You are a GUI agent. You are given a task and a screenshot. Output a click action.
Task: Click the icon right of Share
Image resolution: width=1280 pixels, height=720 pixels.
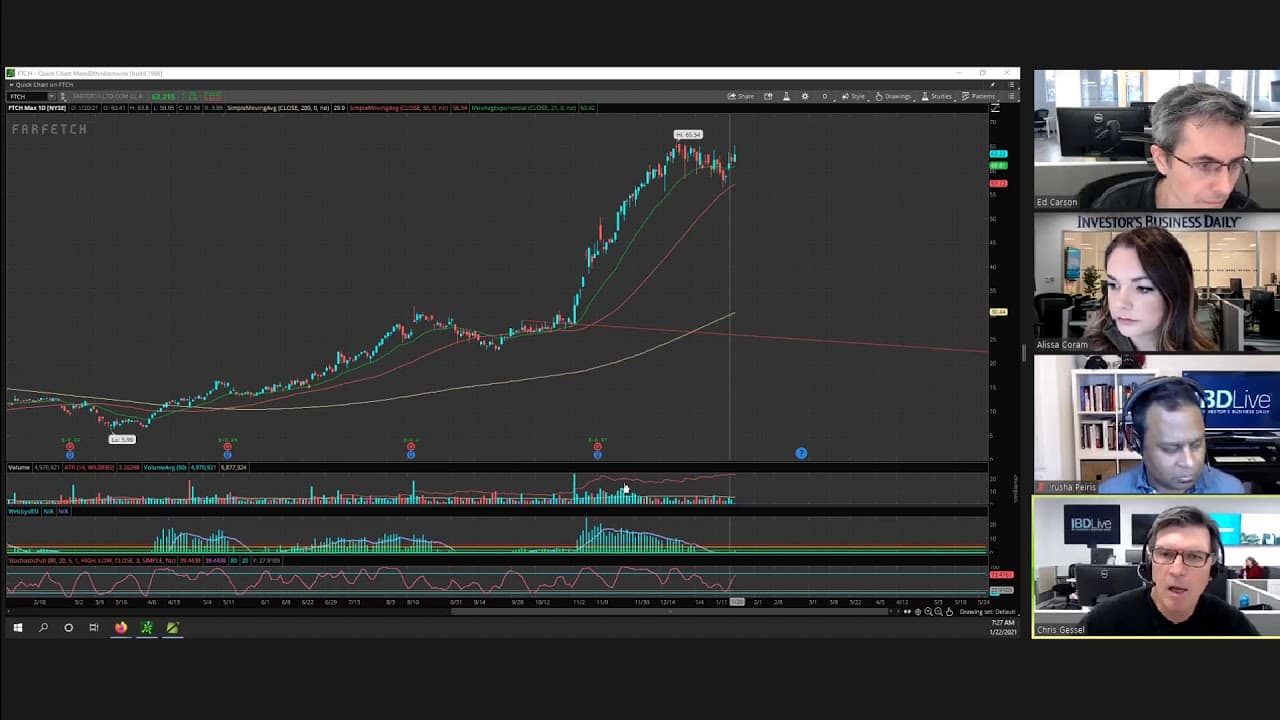(768, 96)
